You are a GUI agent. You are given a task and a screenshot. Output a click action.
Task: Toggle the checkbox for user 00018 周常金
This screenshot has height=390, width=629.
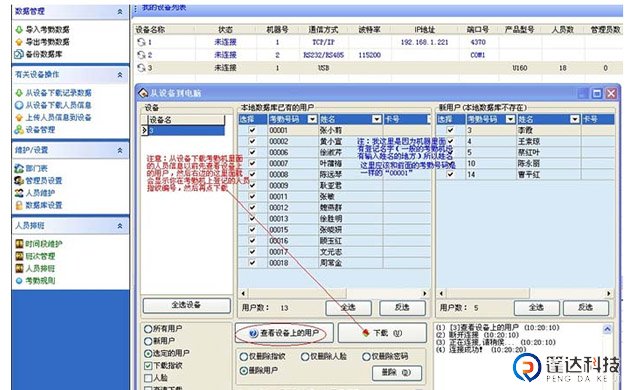point(252,263)
